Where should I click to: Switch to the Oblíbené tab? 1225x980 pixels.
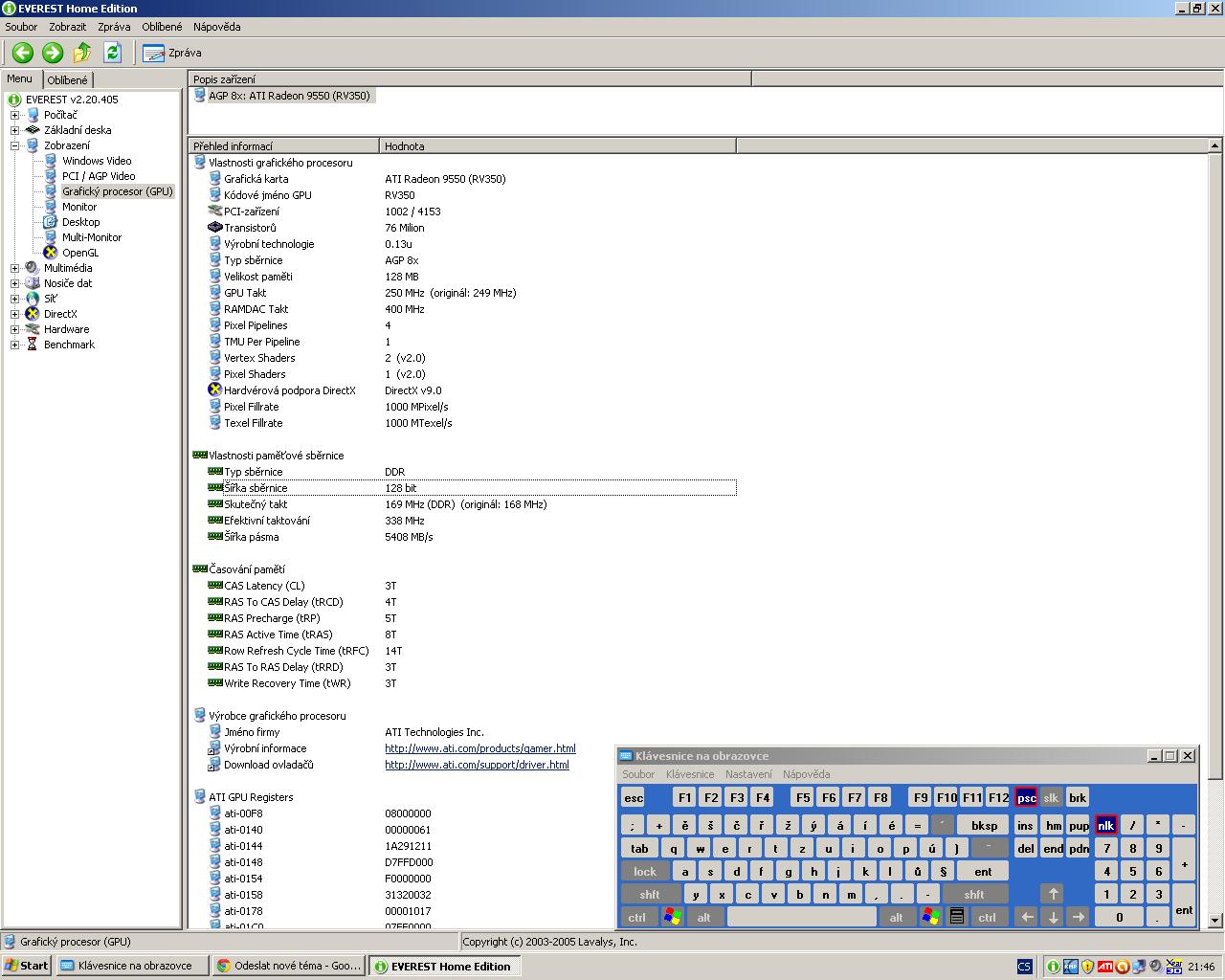coord(68,80)
